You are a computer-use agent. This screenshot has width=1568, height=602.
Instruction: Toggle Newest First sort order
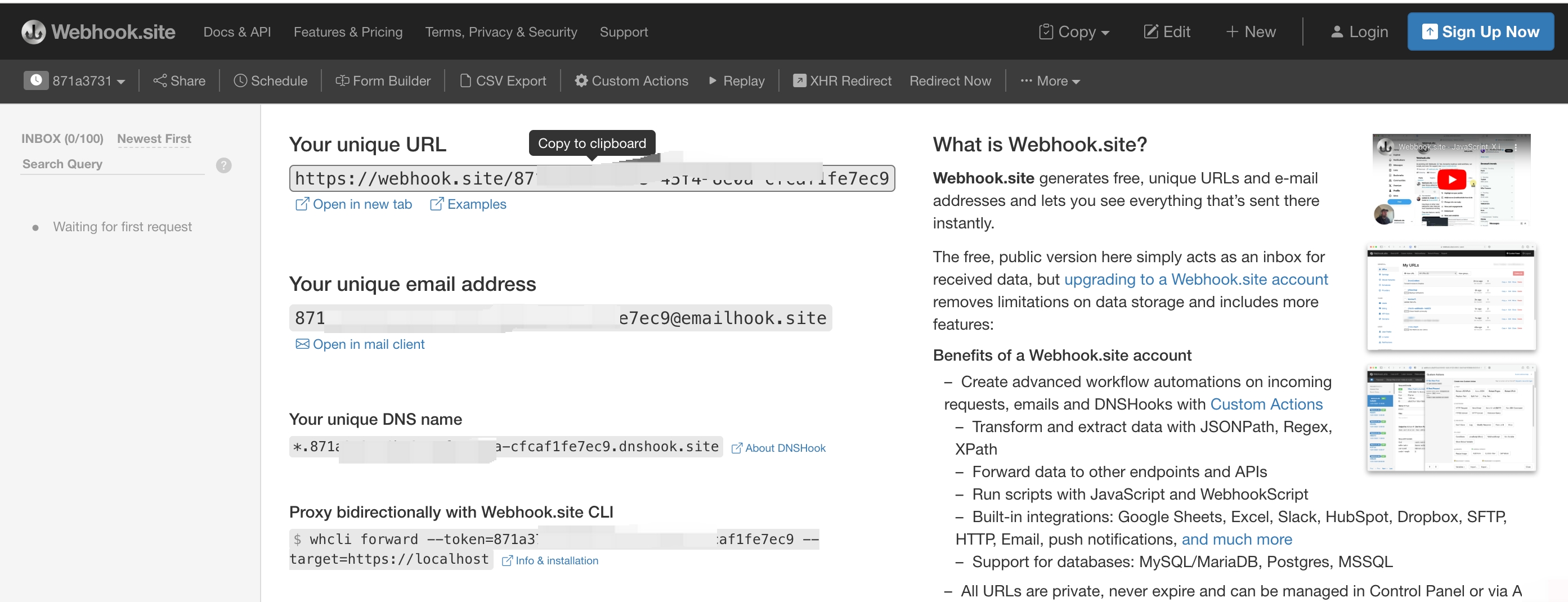click(x=154, y=139)
